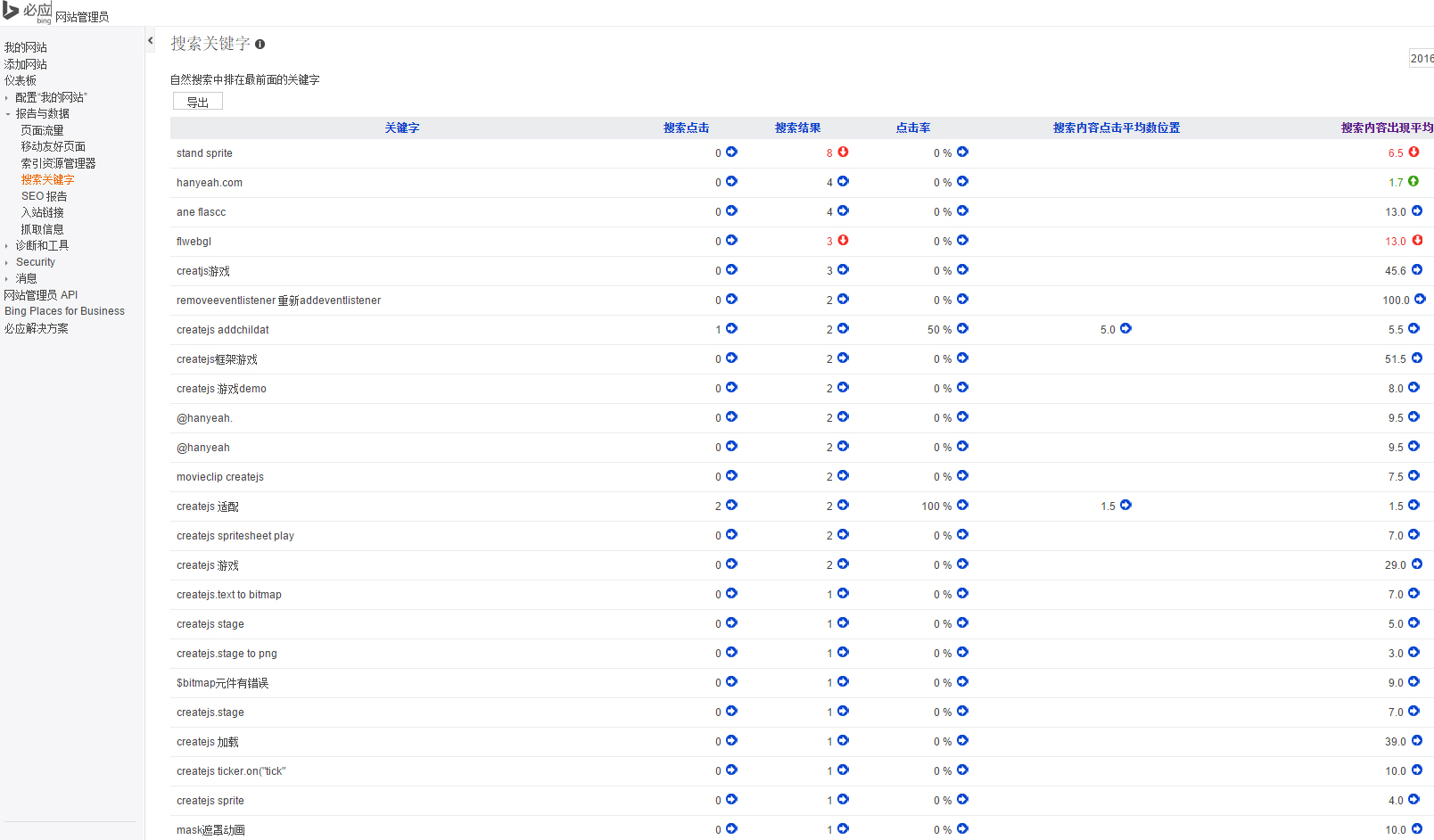Open 索引资源管理器 in sidebar

click(x=59, y=163)
